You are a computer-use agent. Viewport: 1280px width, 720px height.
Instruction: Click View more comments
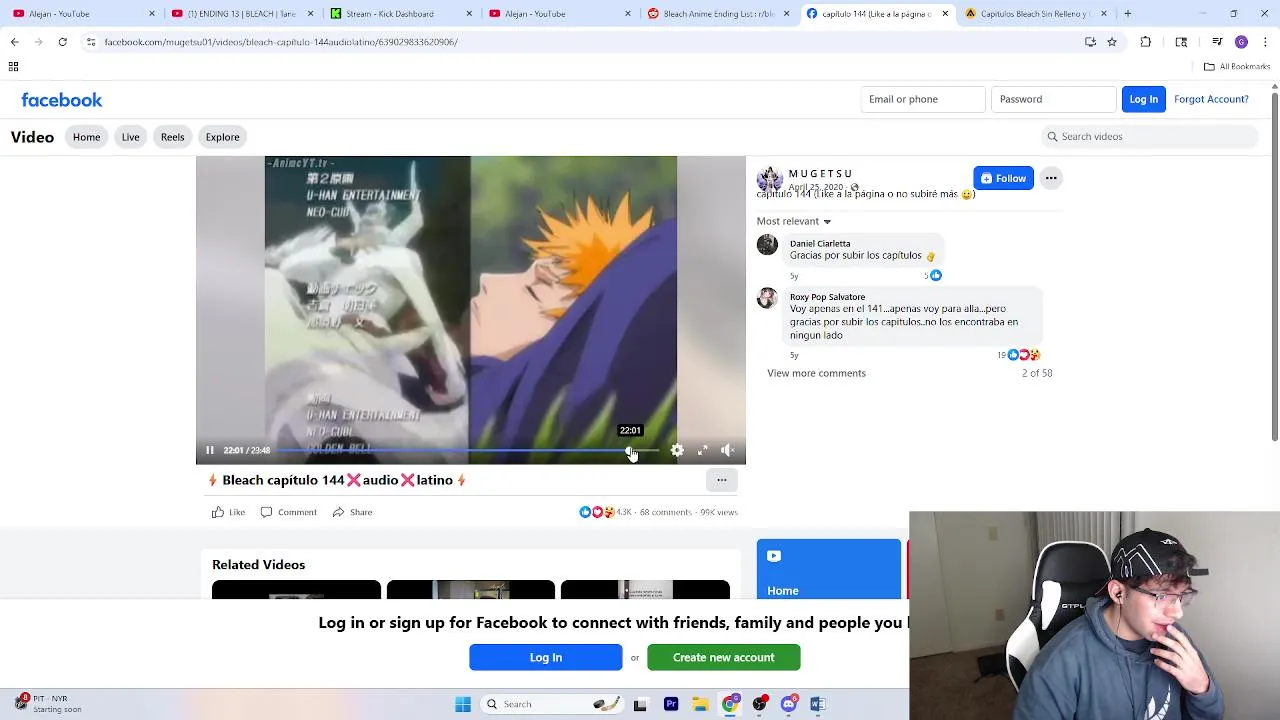coord(816,373)
